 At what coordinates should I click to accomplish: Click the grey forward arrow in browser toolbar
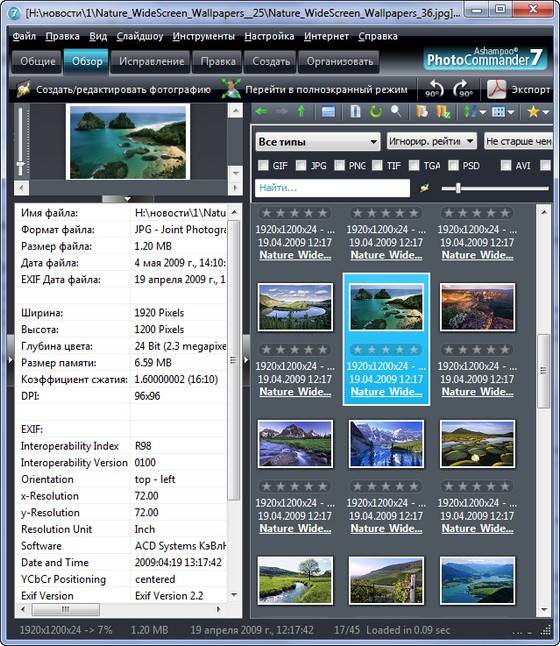pyautogui.click(x=282, y=112)
